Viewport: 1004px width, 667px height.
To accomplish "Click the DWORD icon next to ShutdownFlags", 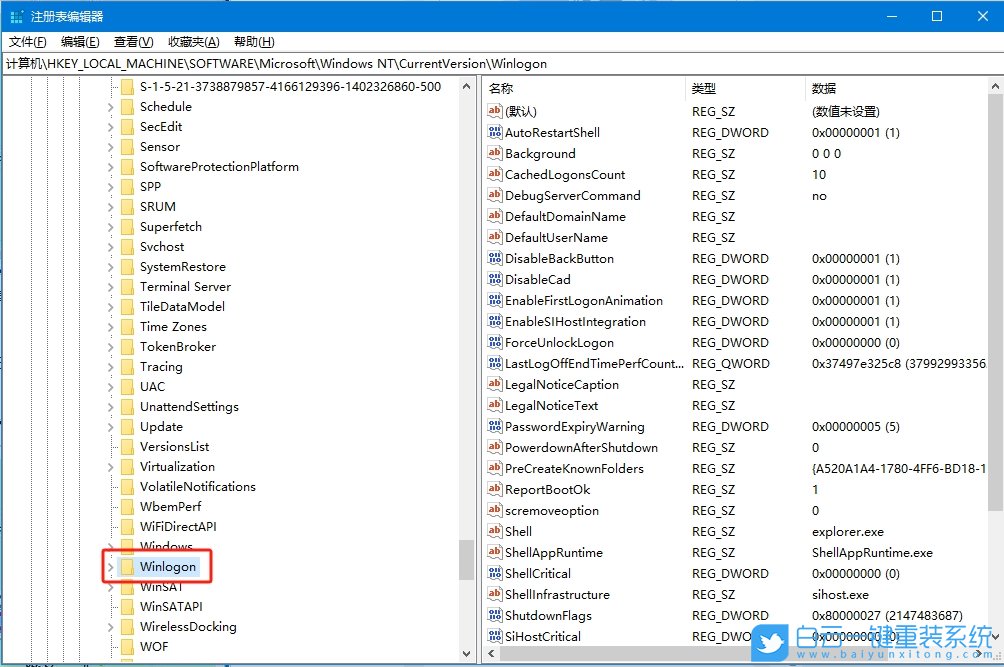I will (x=493, y=615).
